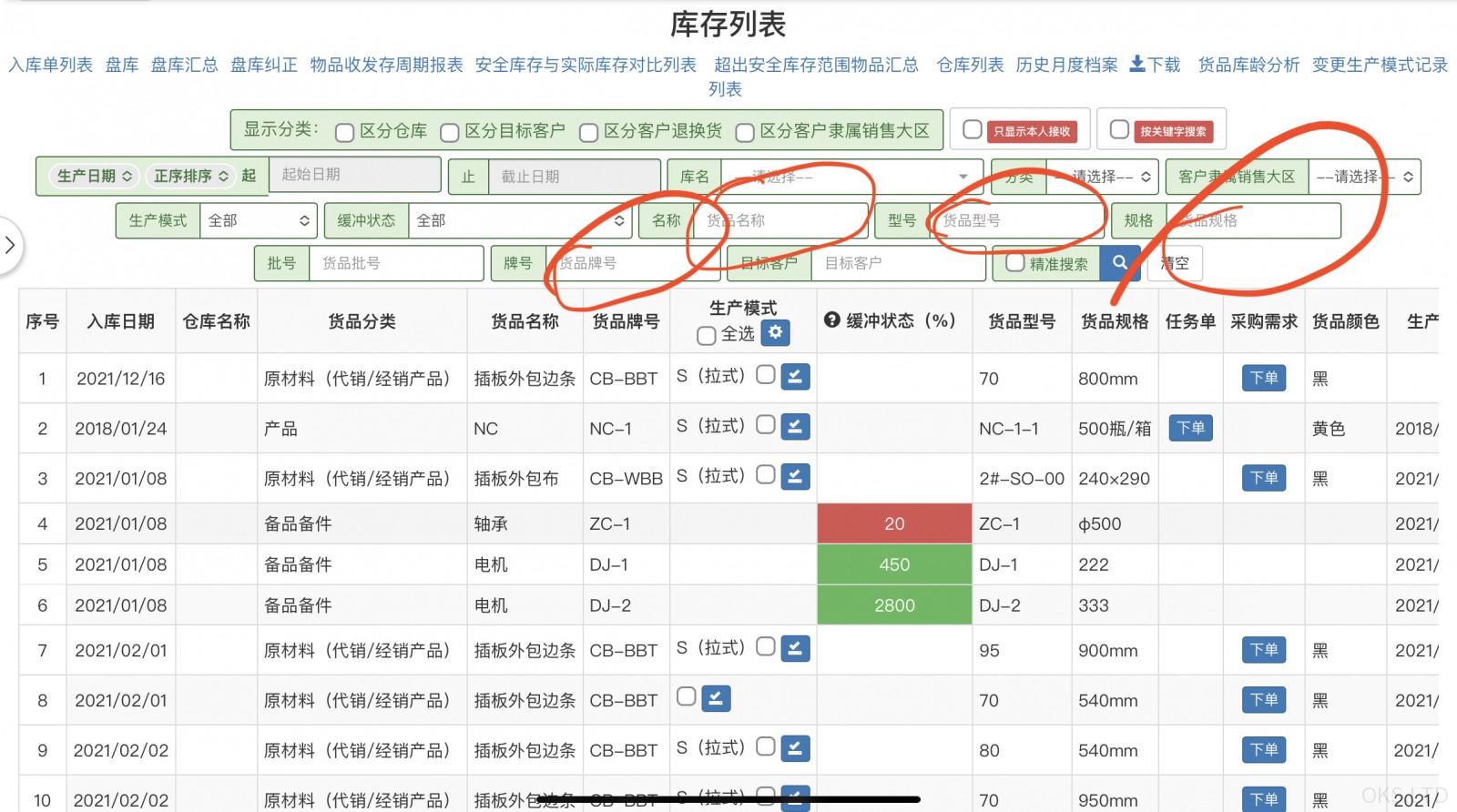Click the 截止日期 input field
Image resolution: width=1457 pixels, height=812 pixels.
(x=575, y=177)
